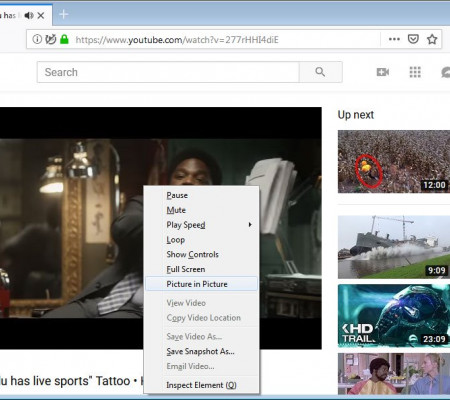This screenshot has height=400, width=450.
Task: Click the Up next heading text
Action: coord(356,115)
